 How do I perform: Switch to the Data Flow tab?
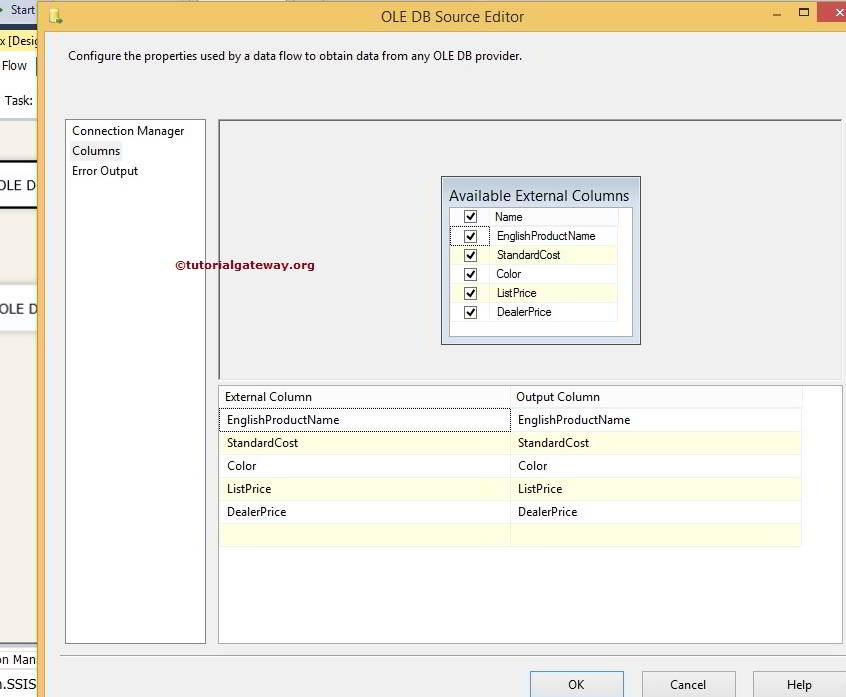click(14, 65)
